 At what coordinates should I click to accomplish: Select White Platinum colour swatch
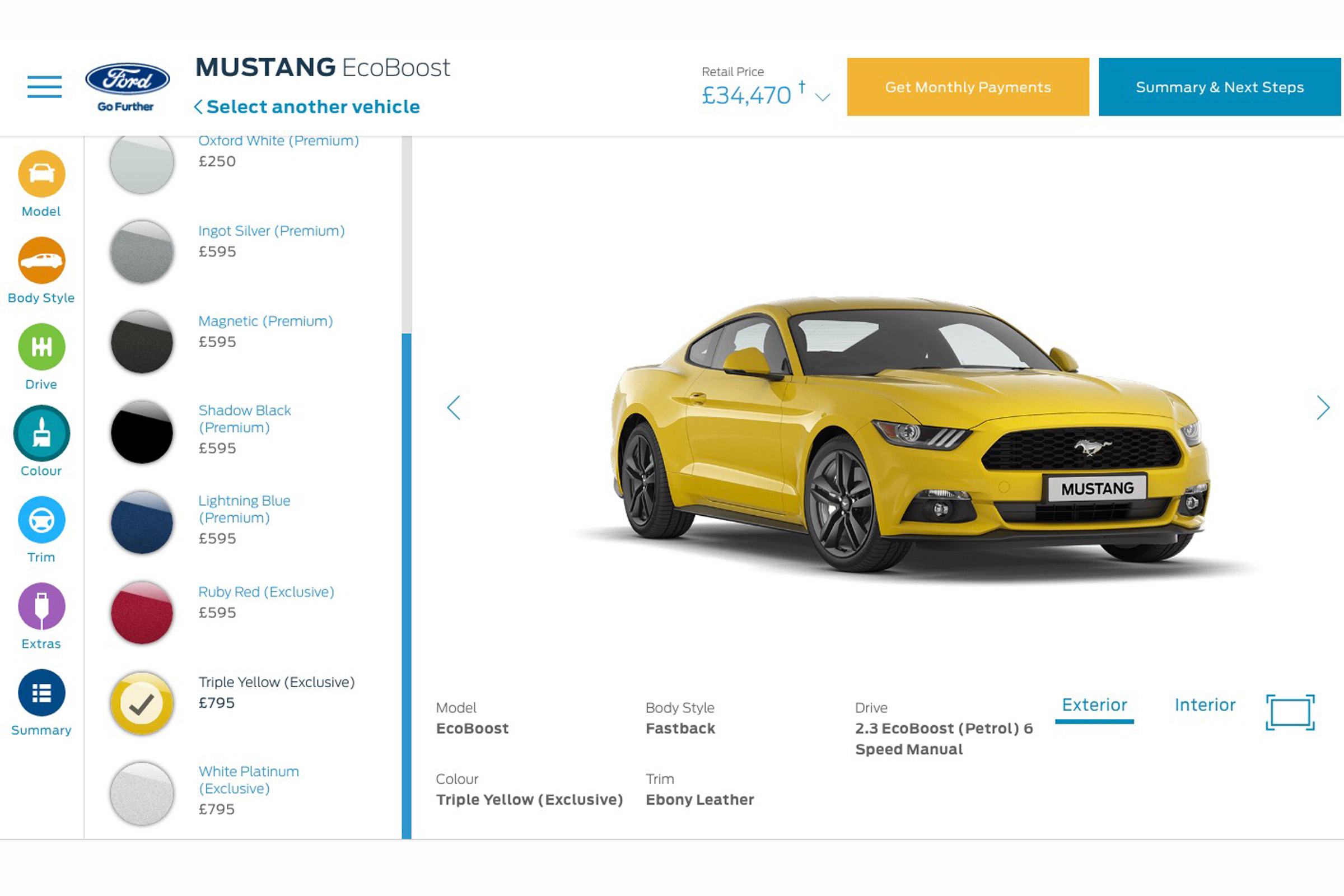(x=142, y=793)
